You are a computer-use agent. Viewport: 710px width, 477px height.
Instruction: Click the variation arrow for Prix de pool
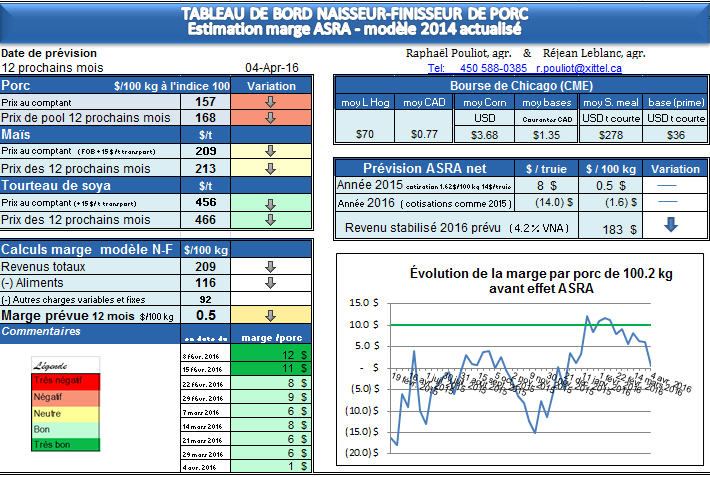pyautogui.click(x=269, y=117)
